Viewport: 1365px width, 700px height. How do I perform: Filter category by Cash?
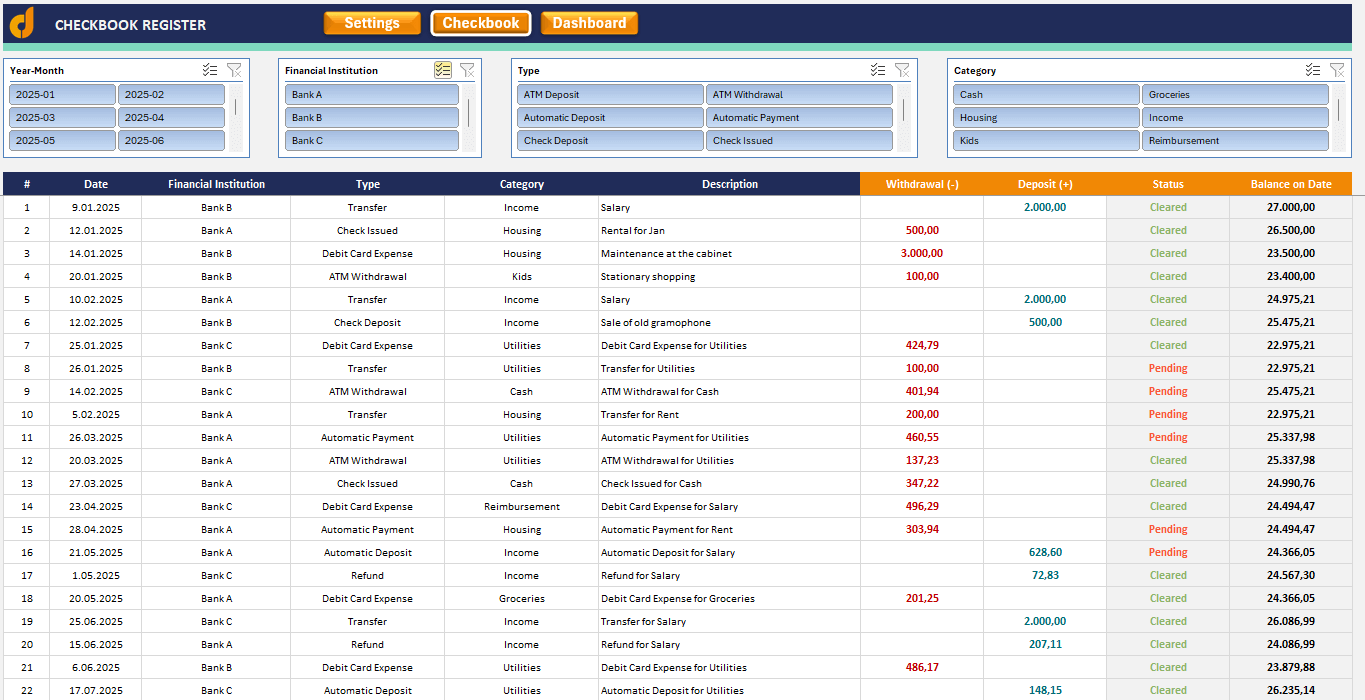click(x=1046, y=95)
